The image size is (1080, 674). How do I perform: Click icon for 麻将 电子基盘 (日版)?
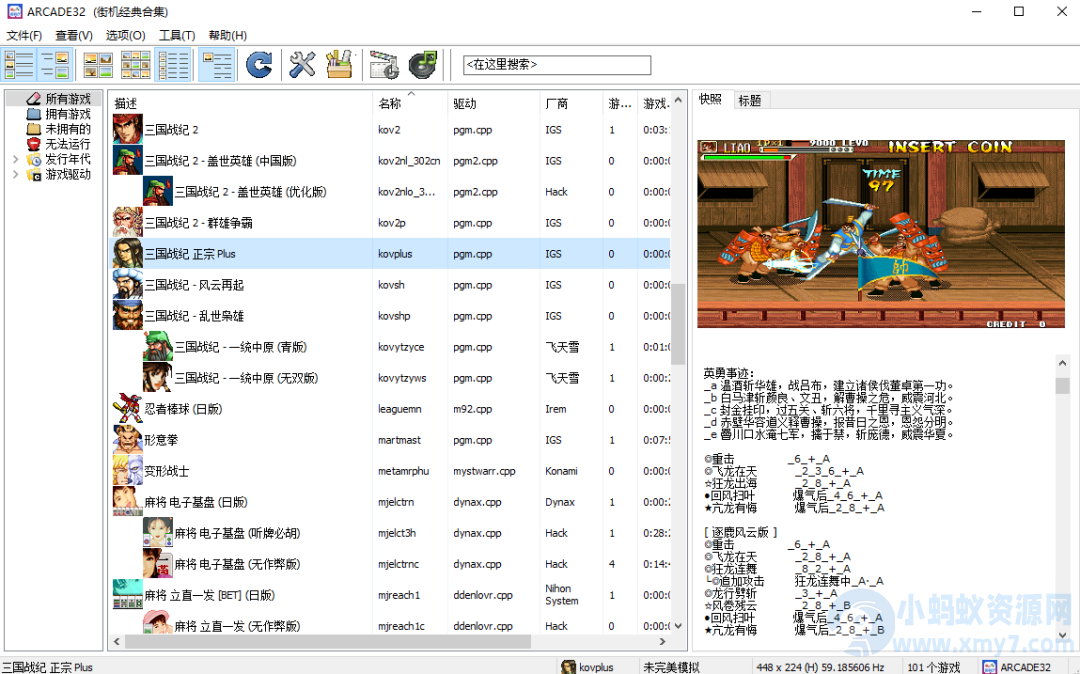(127, 501)
